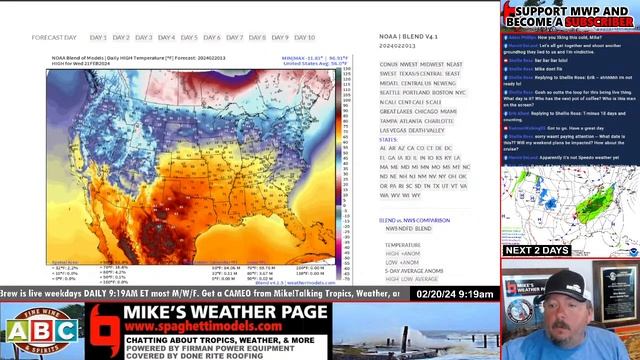The width and height of the screenshot is (640, 360).
Task: Click the www.spaghettimodels.com address
Action: pyautogui.click(x=203, y=327)
